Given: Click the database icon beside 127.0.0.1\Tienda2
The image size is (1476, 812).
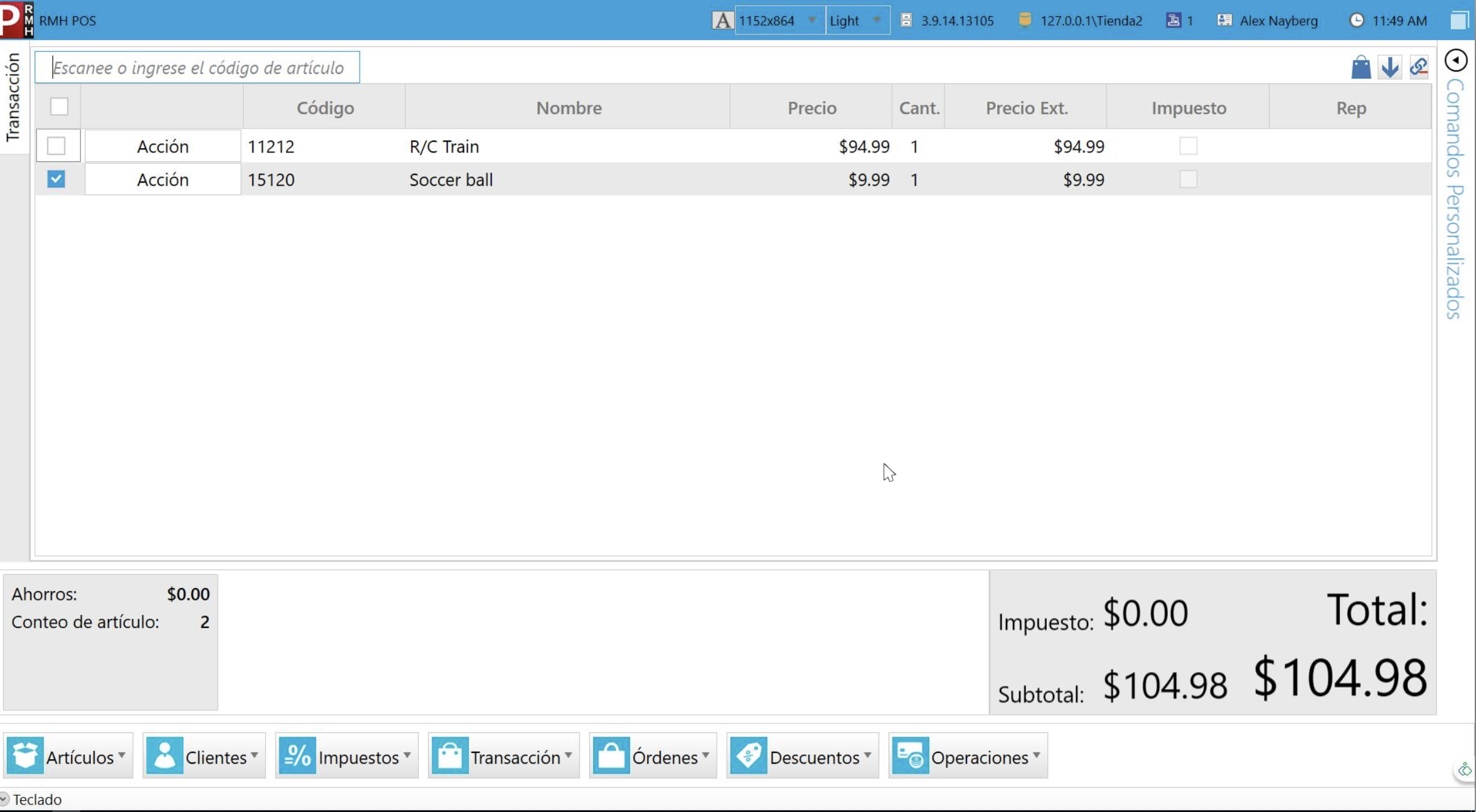Looking at the screenshot, I should coord(1025,20).
